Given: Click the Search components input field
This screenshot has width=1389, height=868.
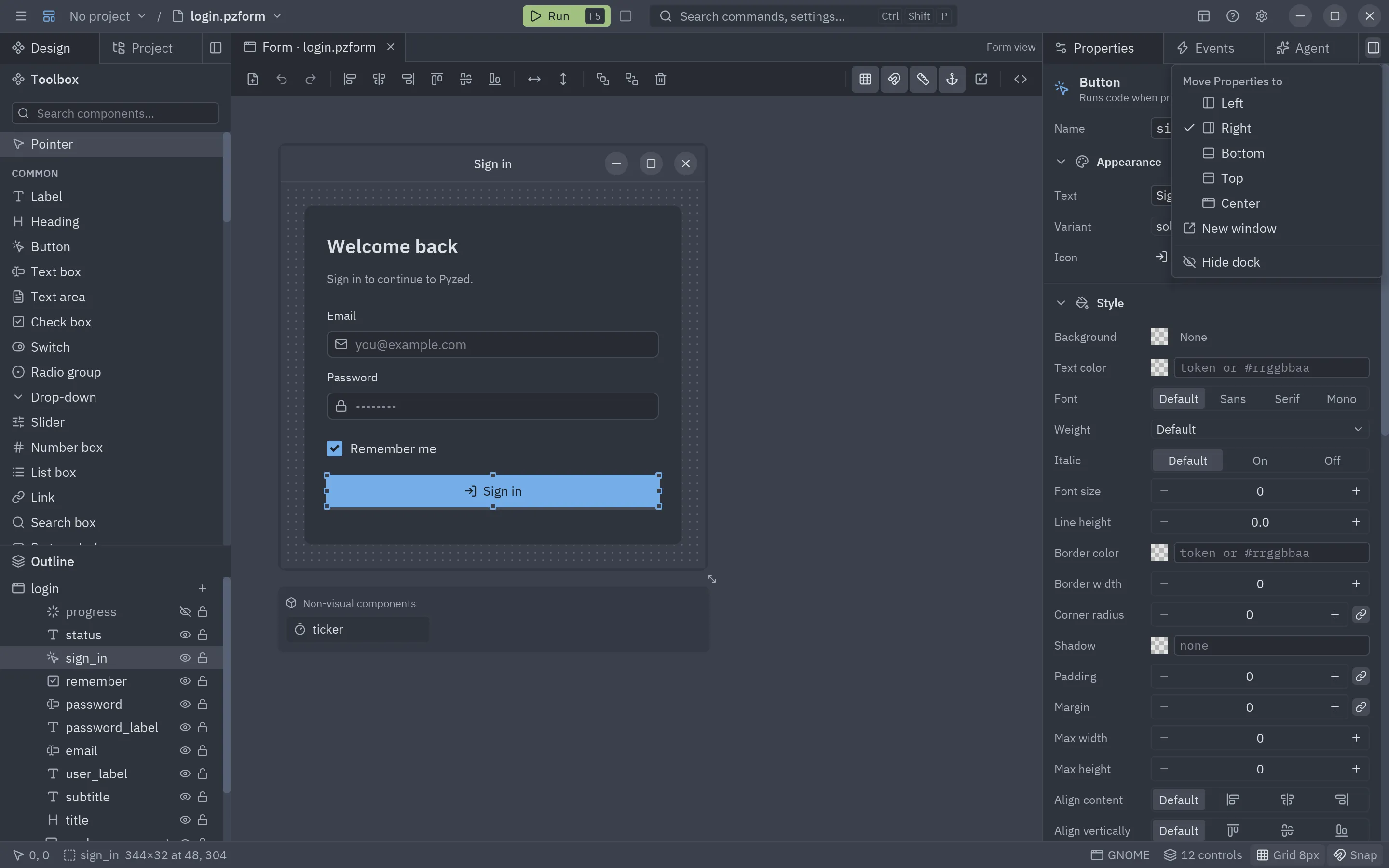Looking at the screenshot, I should tap(115, 114).
